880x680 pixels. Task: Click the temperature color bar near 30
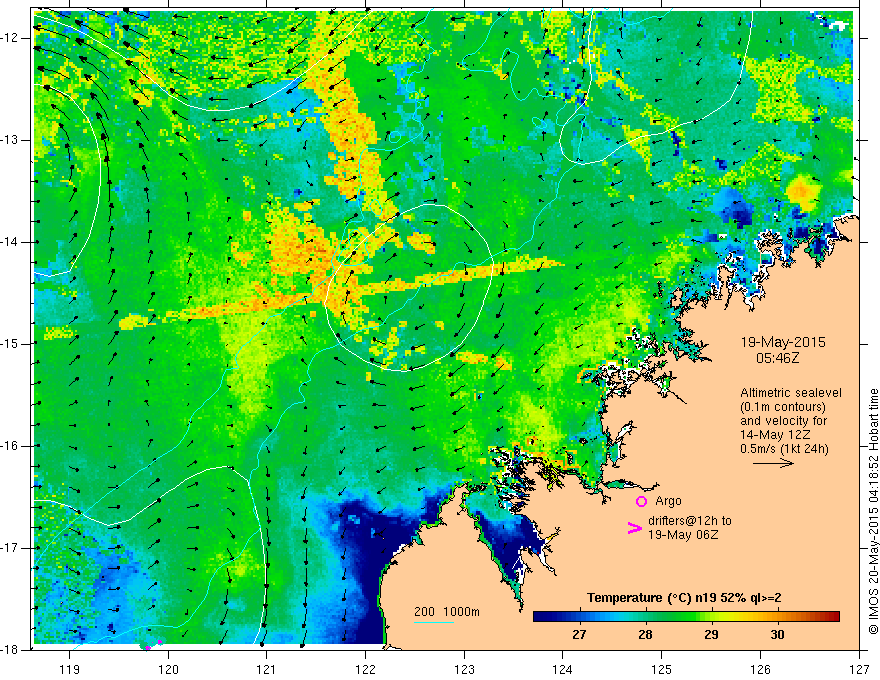777,616
